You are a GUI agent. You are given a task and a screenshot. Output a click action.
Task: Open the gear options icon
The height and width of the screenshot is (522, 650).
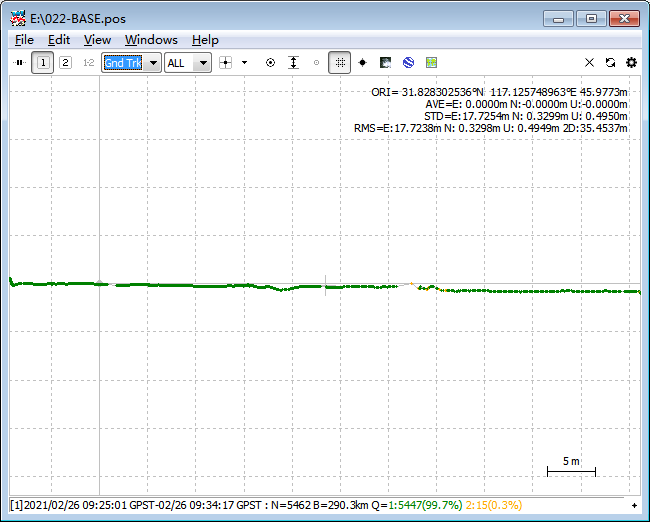tap(631, 63)
